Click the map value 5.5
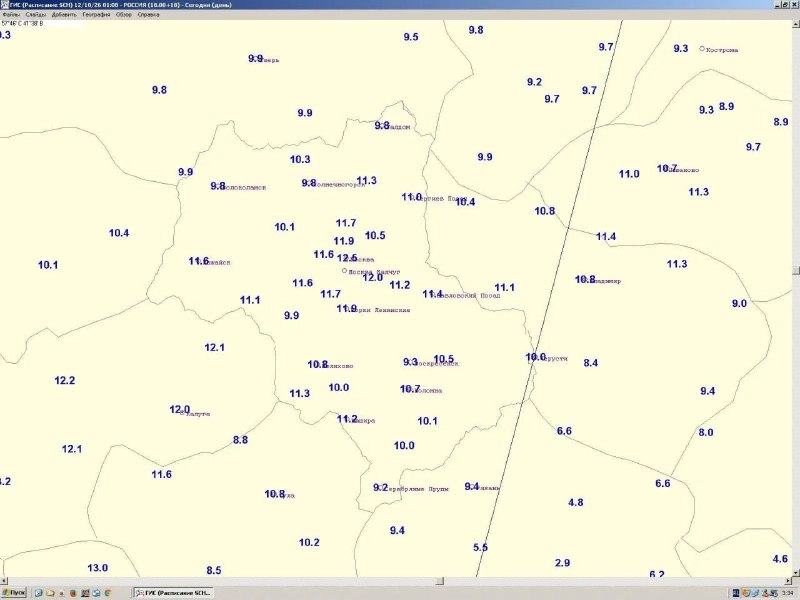This screenshot has height=600, width=800. (480, 547)
